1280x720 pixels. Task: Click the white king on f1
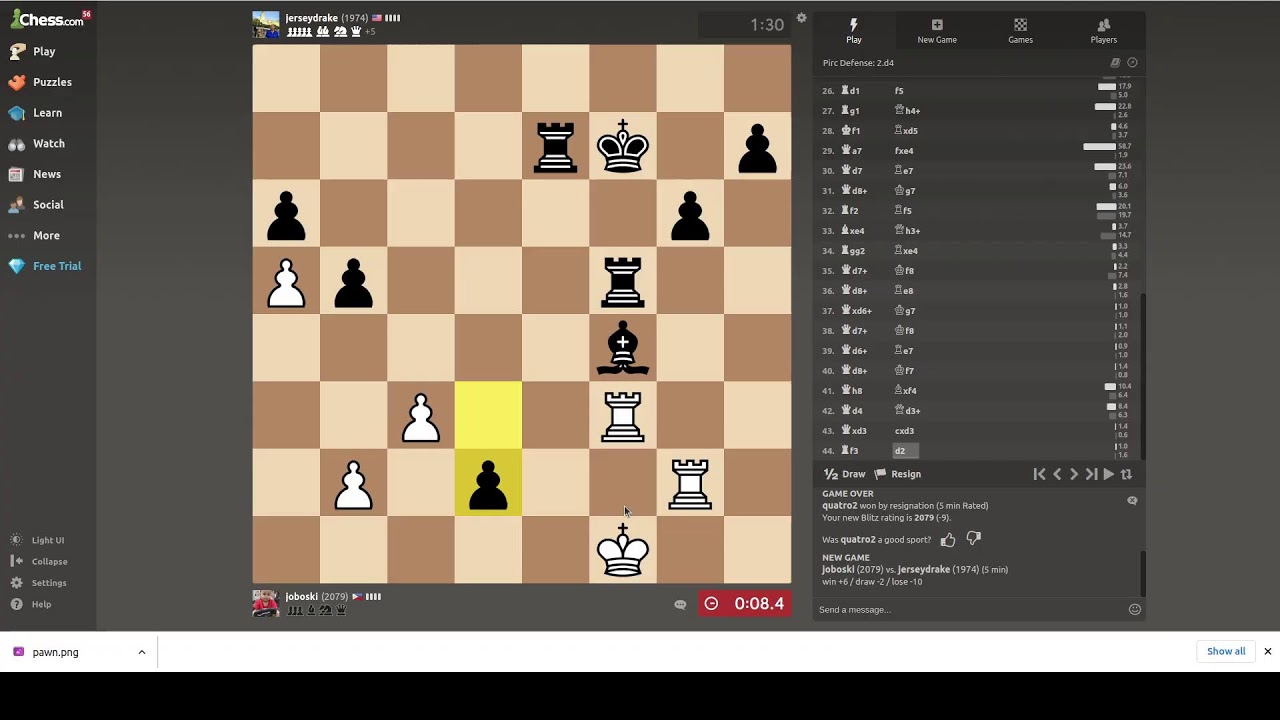point(623,550)
